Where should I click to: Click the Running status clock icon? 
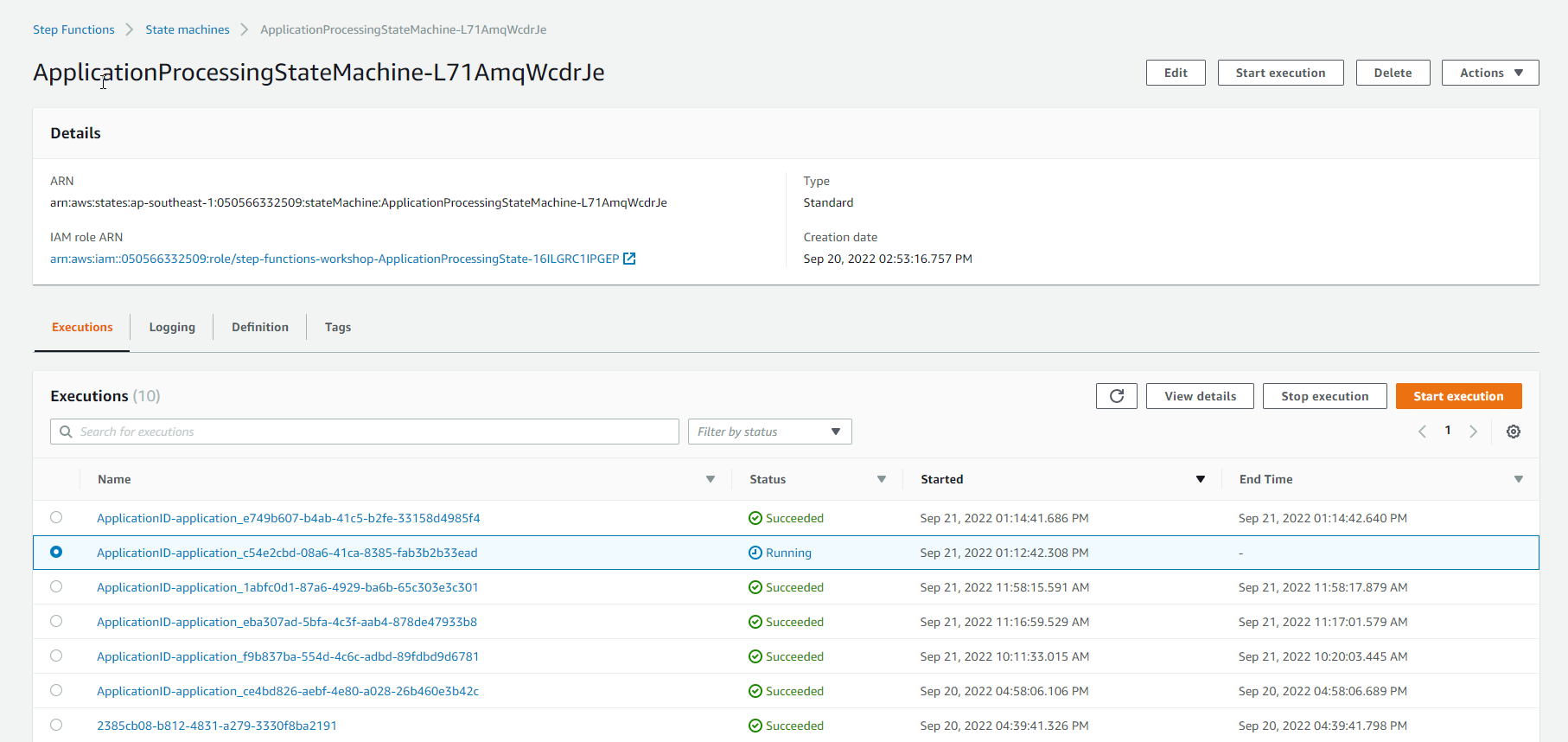tap(755, 553)
